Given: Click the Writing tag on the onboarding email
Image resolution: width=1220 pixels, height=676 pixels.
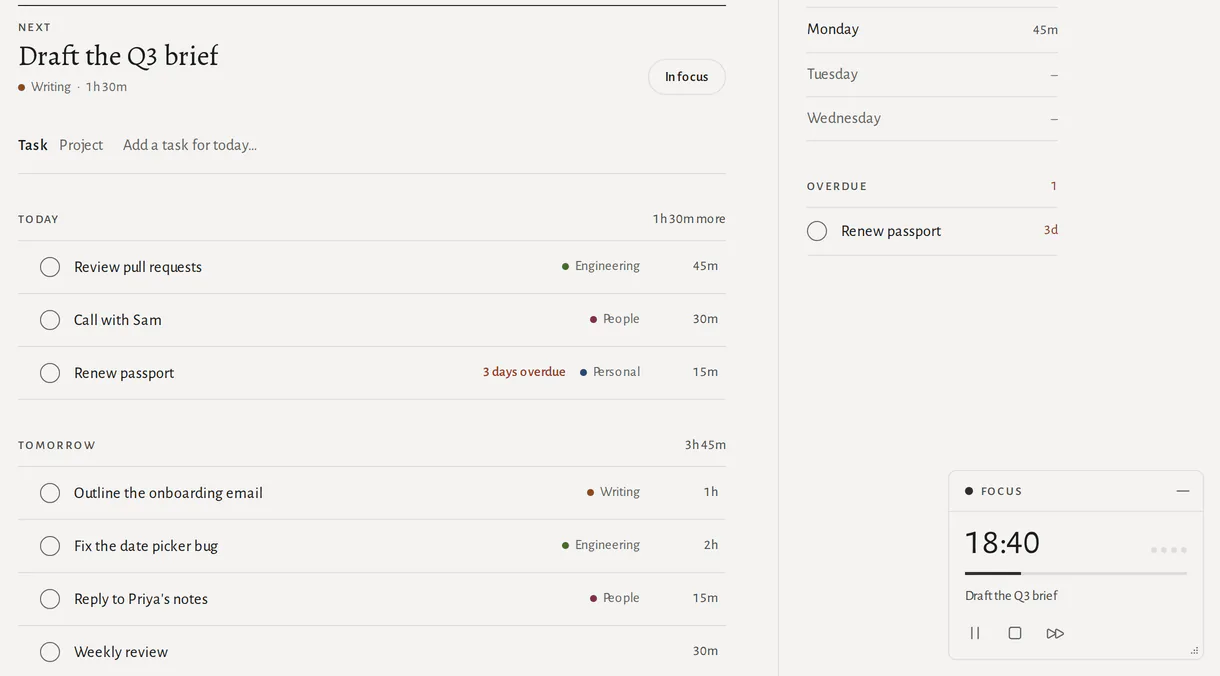Looking at the screenshot, I should coord(613,492).
